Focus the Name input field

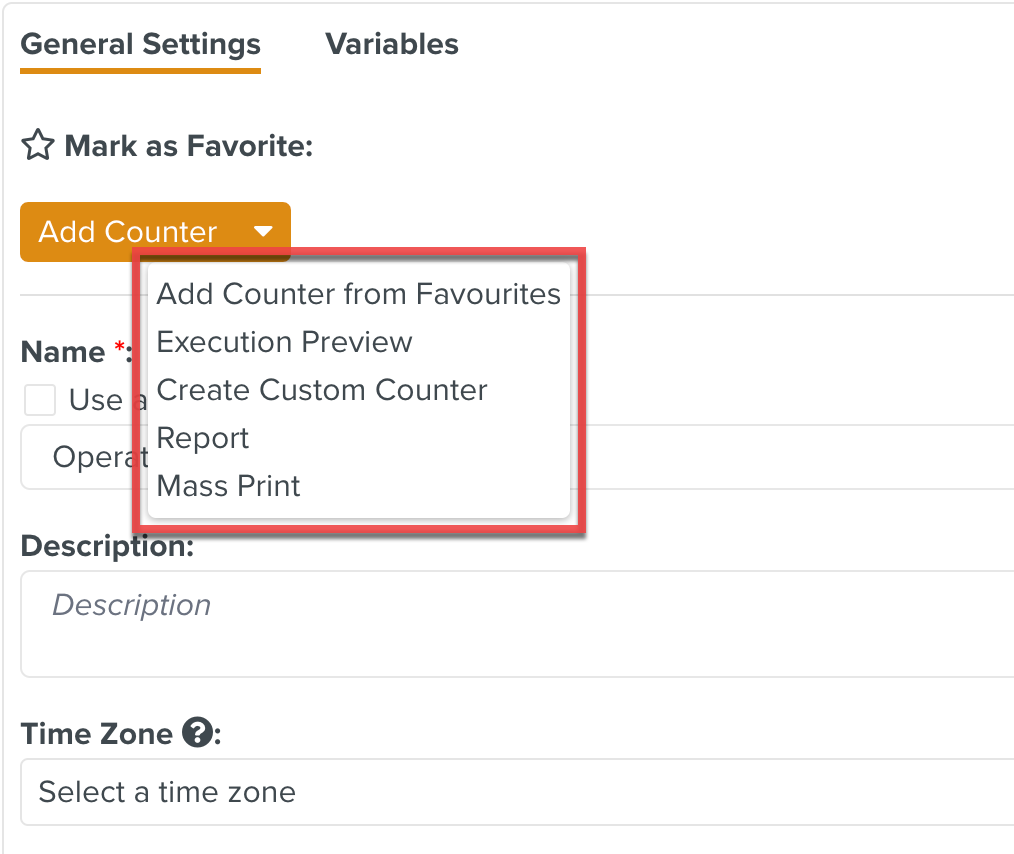(x=517, y=457)
